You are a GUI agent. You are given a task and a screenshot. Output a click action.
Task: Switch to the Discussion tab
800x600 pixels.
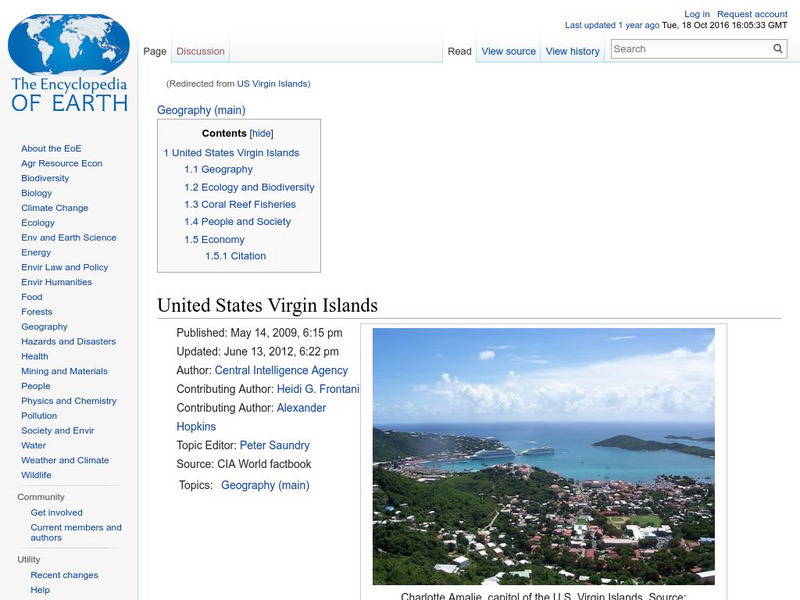pyautogui.click(x=199, y=50)
